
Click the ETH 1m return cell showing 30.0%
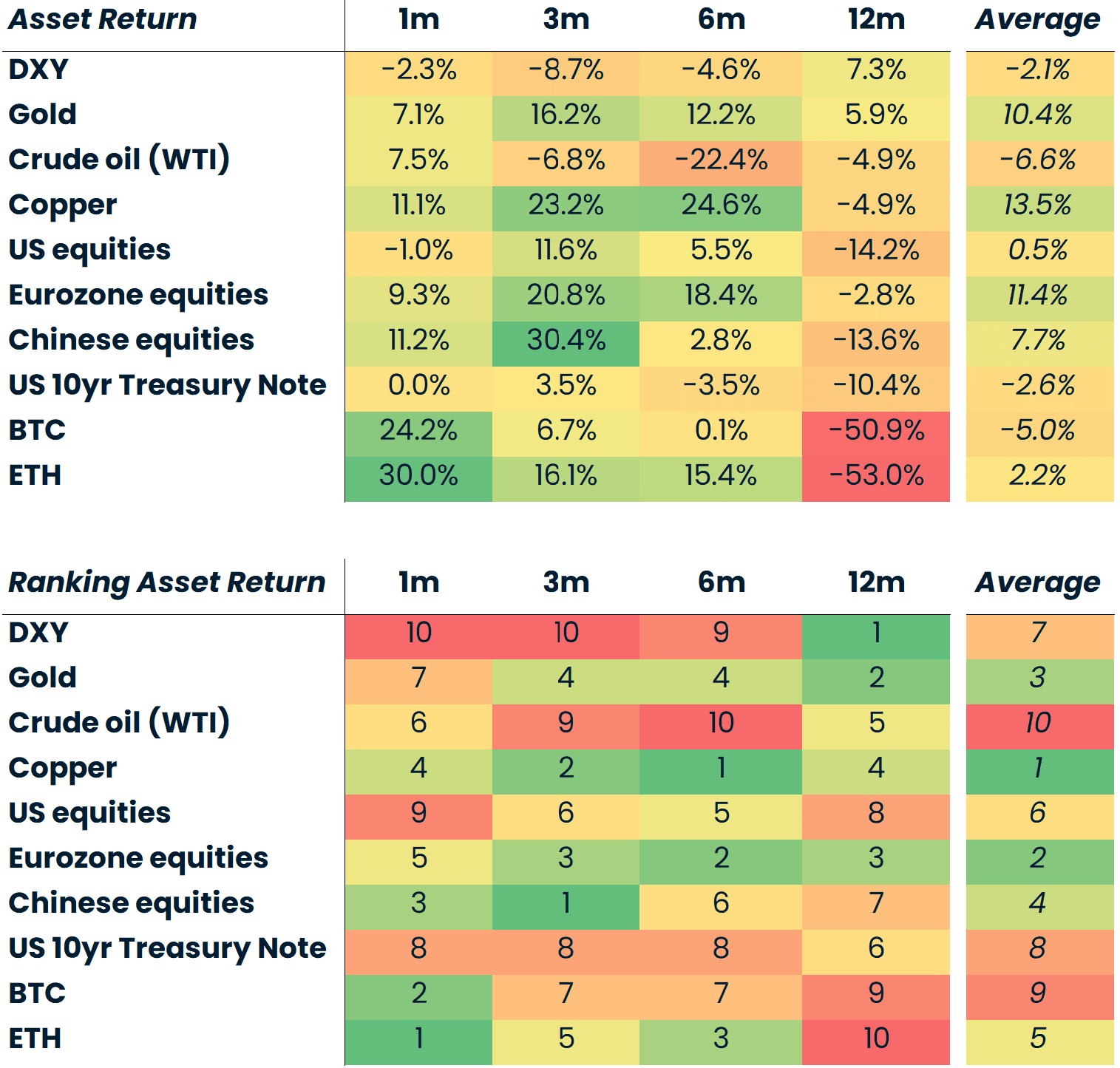(418, 475)
